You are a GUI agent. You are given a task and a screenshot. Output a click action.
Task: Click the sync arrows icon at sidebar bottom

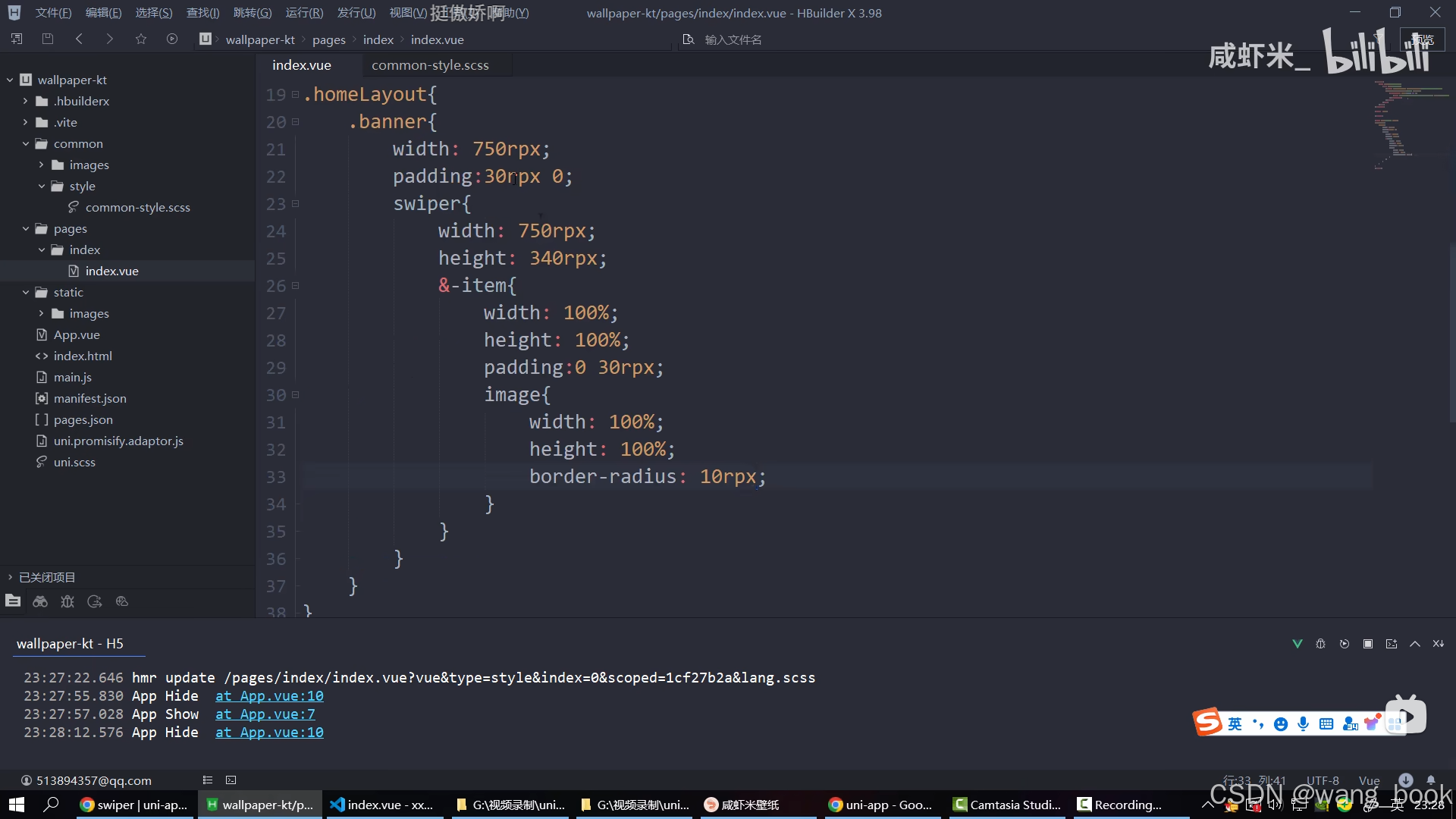tap(95, 601)
